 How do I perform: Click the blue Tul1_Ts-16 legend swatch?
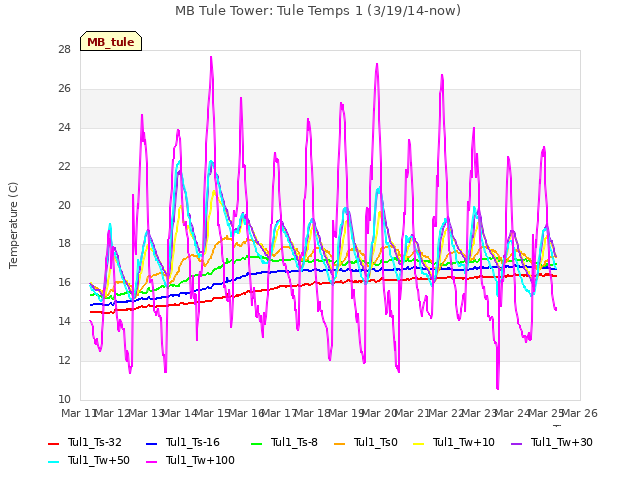(151, 443)
